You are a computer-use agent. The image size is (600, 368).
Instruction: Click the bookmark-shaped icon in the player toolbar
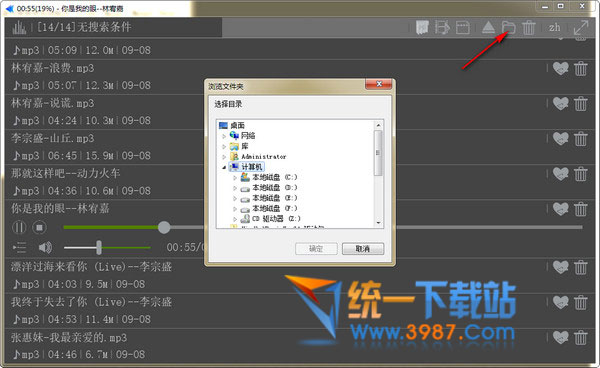click(x=422, y=28)
